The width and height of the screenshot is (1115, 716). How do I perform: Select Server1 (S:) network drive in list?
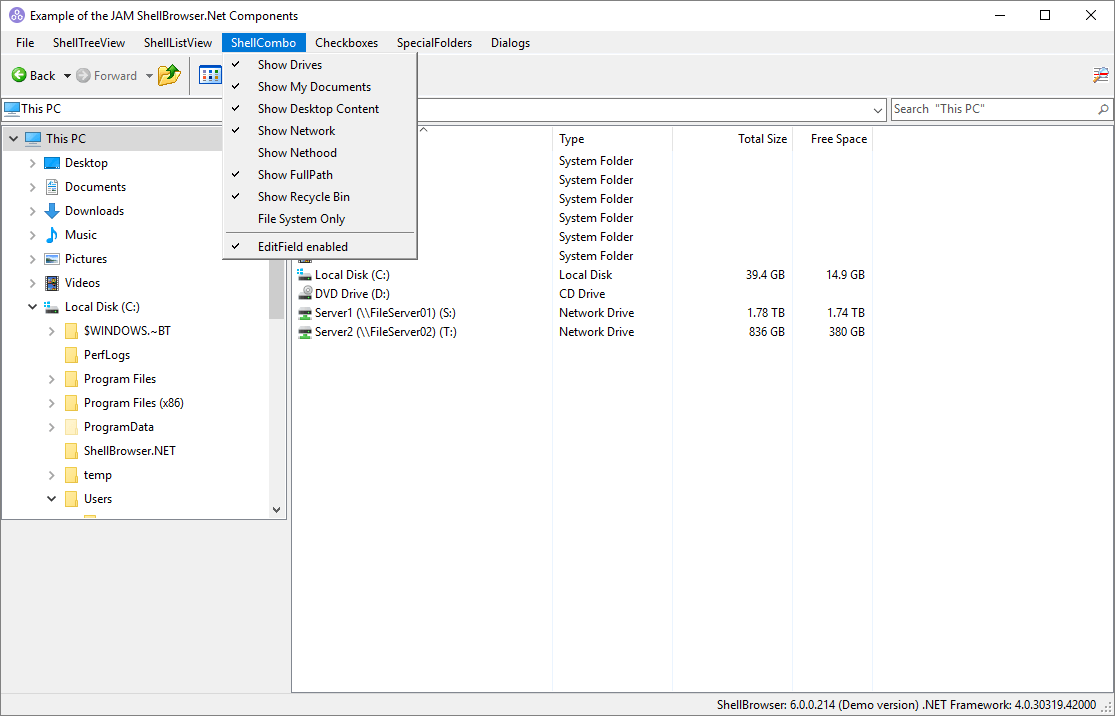(385, 313)
